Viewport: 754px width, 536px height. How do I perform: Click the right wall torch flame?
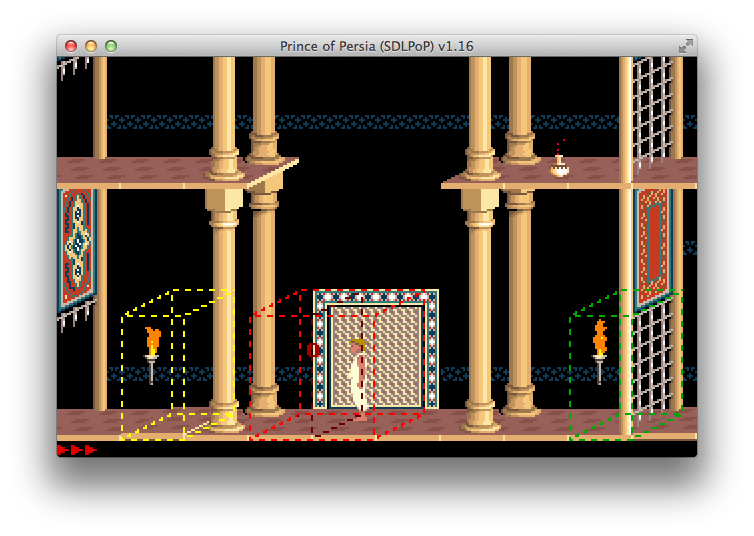(x=600, y=337)
